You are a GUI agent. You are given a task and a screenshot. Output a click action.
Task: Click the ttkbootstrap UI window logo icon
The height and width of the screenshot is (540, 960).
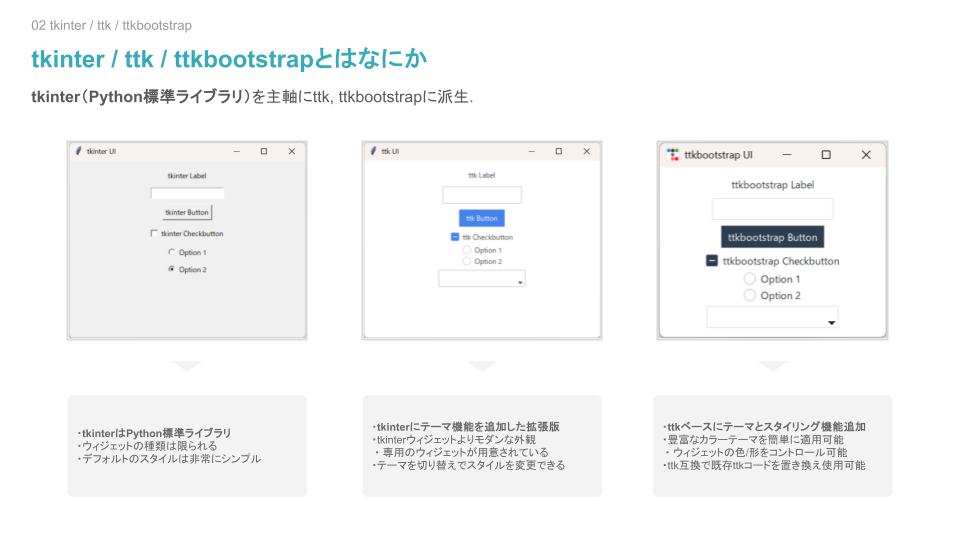point(672,155)
